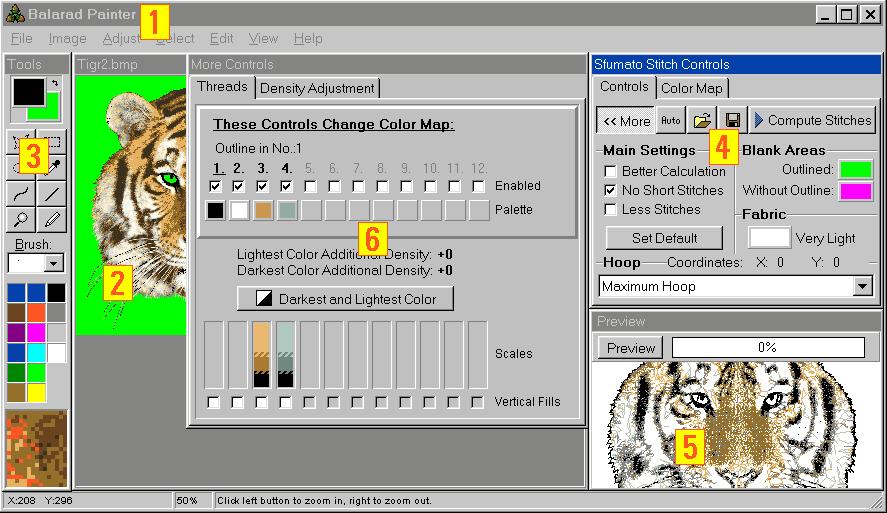
Task: Enable thread 12 checkbox
Action: (x=479, y=186)
